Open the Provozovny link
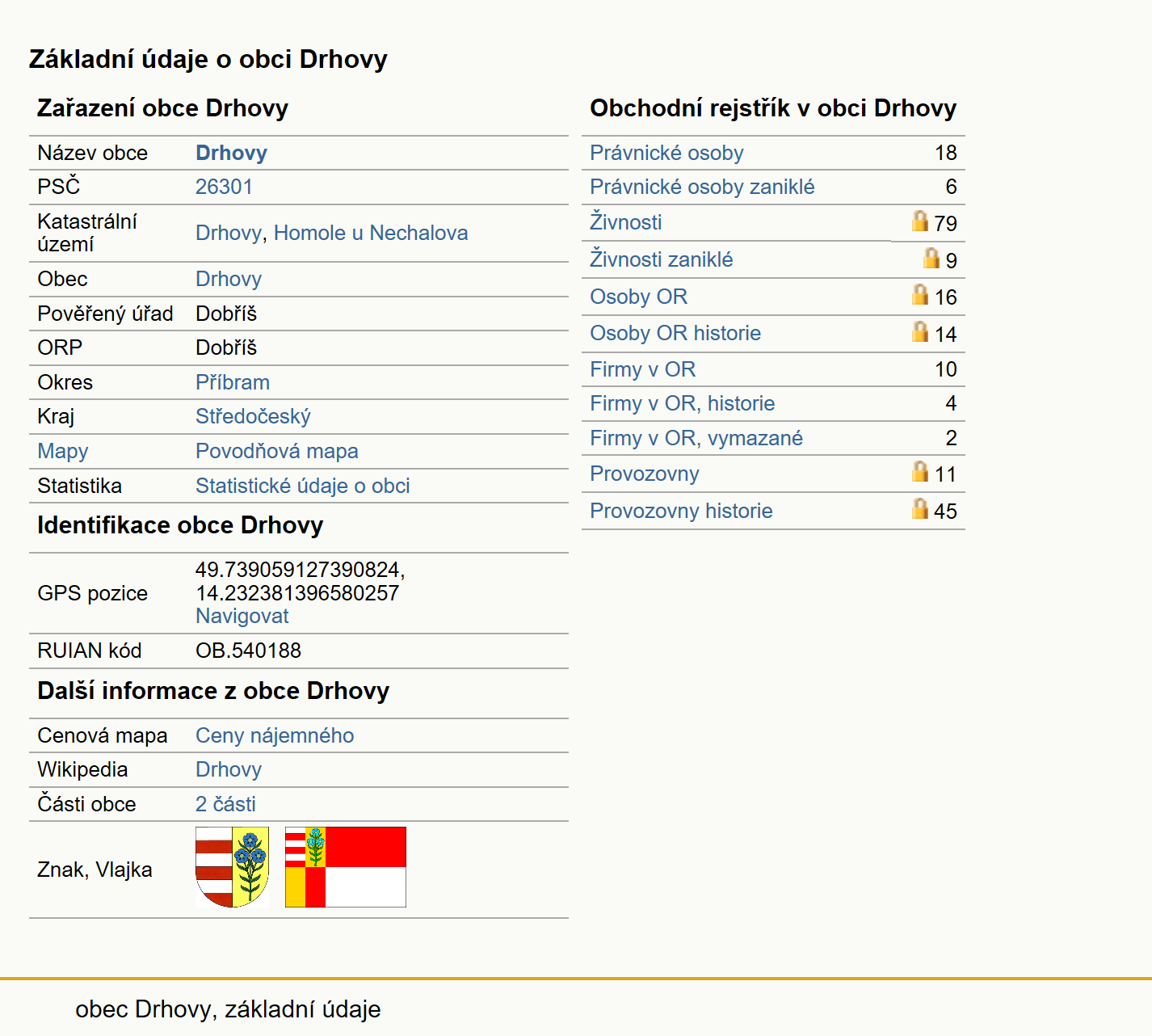 (645, 474)
